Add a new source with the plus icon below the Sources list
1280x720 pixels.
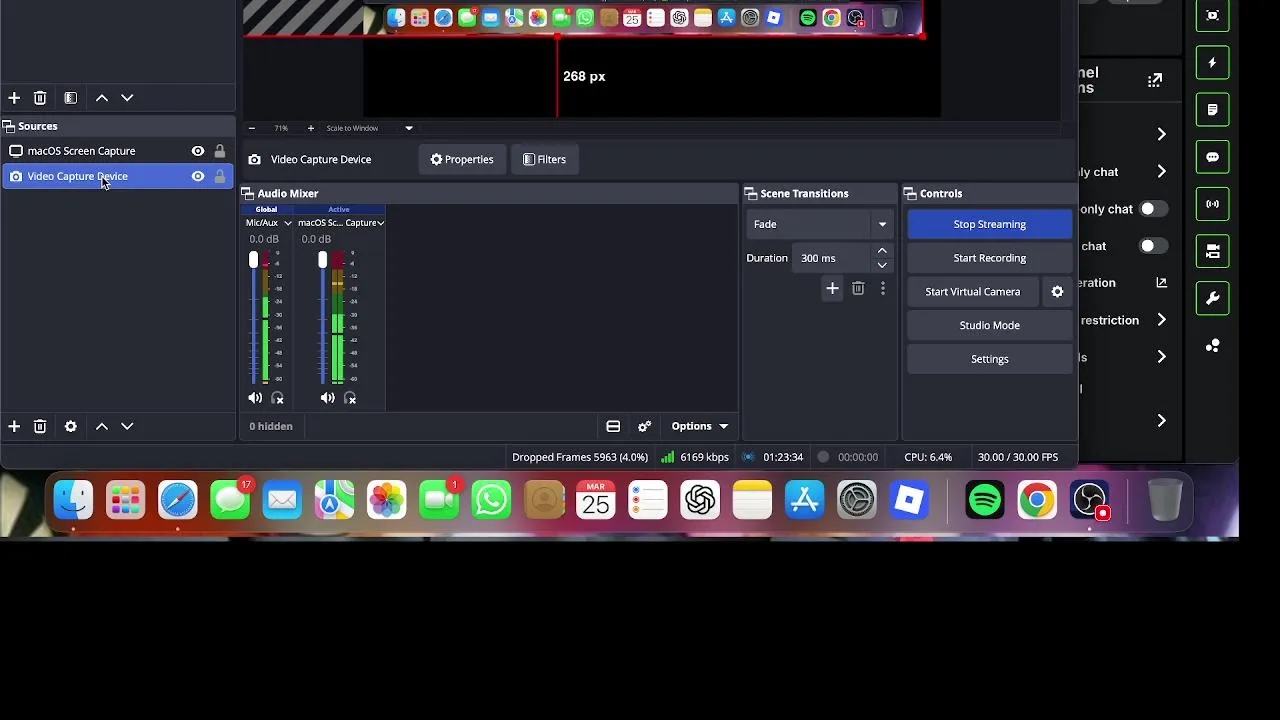point(14,426)
